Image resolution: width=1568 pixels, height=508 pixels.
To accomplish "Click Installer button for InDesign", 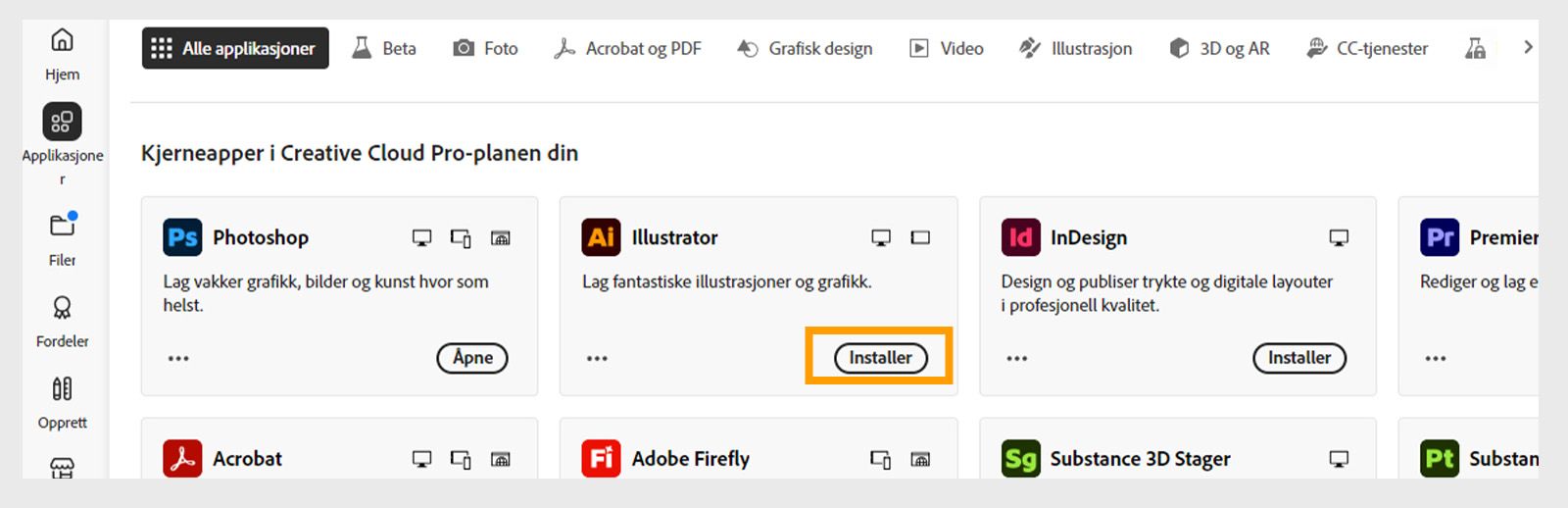I will [1299, 358].
